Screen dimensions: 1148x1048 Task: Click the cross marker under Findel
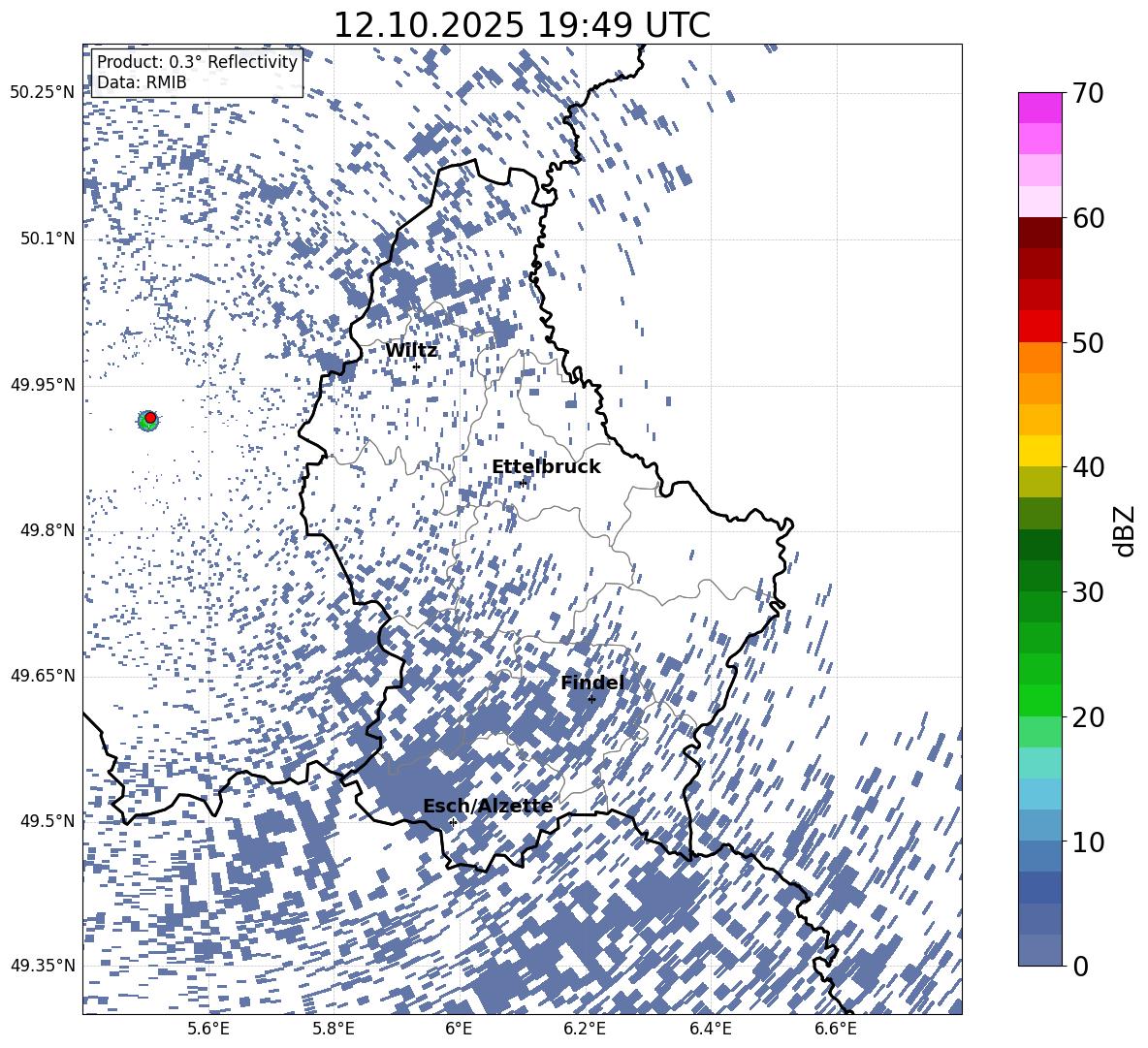point(591,699)
